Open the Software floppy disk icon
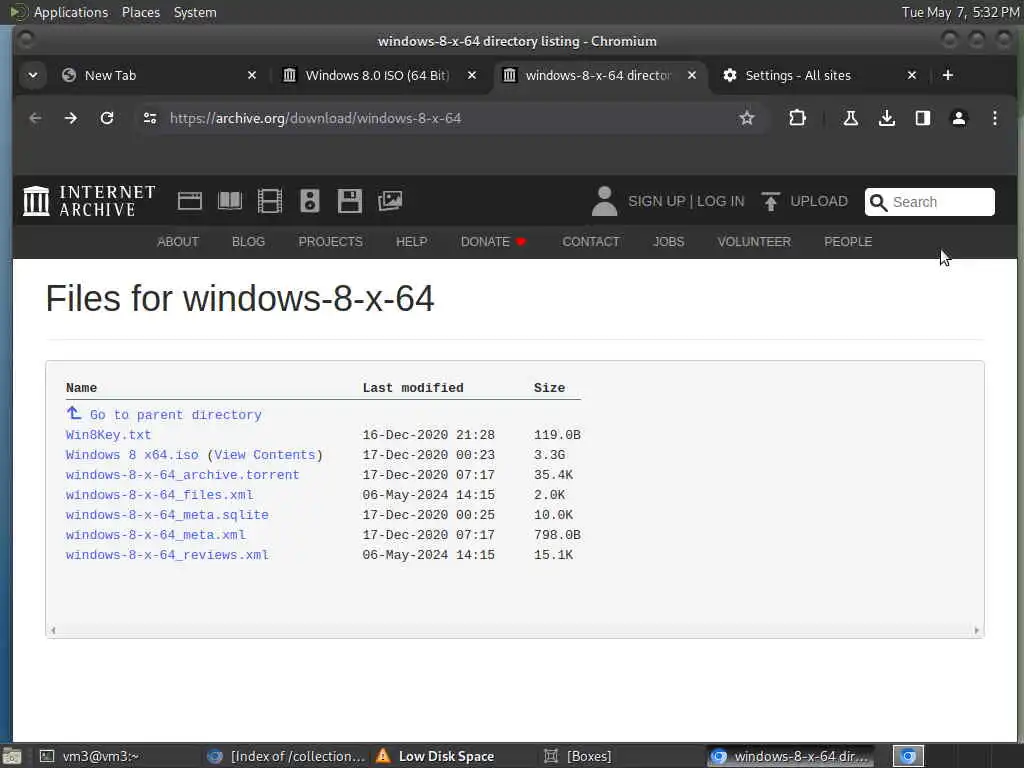Screen dimensions: 1024x768 349,201
